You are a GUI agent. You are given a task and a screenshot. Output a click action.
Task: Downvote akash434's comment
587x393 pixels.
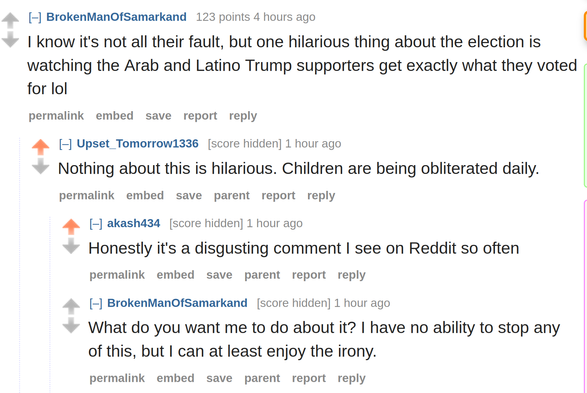(x=71, y=246)
